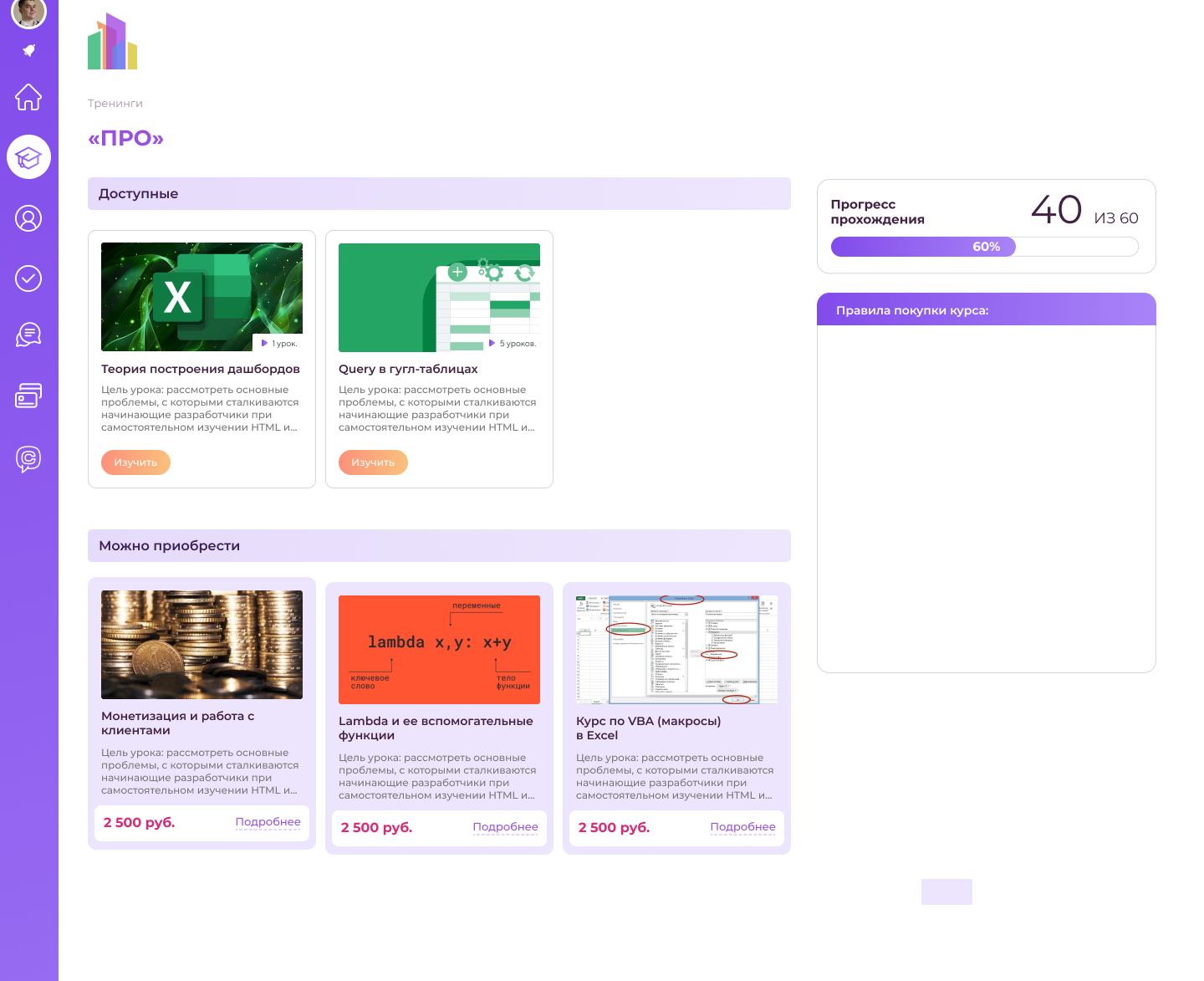The height and width of the screenshot is (981, 1204).
Task: Click the user avatar photo in sidebar
Action: point(28,12)
